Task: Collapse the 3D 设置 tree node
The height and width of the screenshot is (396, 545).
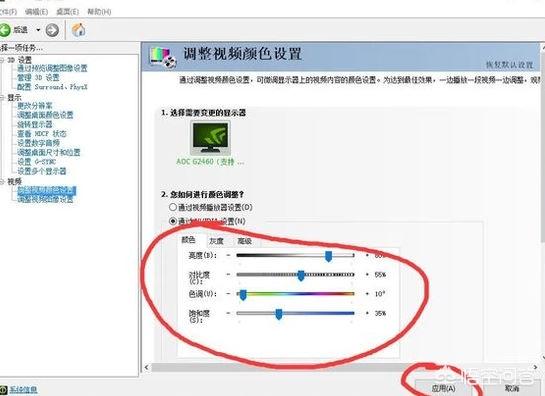Action: 2,60
